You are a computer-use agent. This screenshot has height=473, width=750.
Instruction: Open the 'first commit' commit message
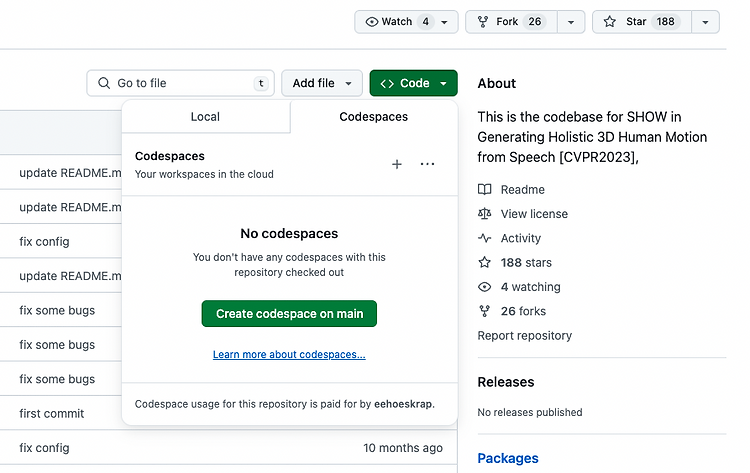pyautogui.click(x=52, y=414)
